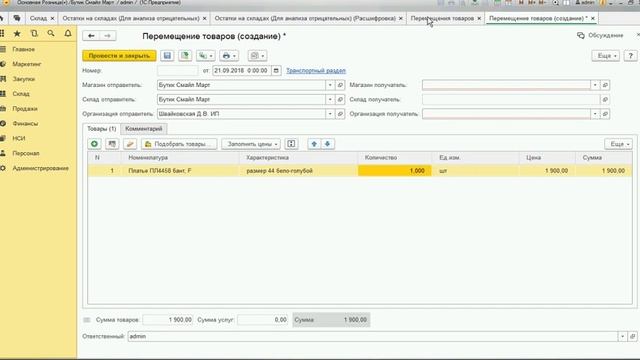The height and width of the screenshot is (360, 640).
Task: Move row down with blue down arrow
Action: point(327,144)
